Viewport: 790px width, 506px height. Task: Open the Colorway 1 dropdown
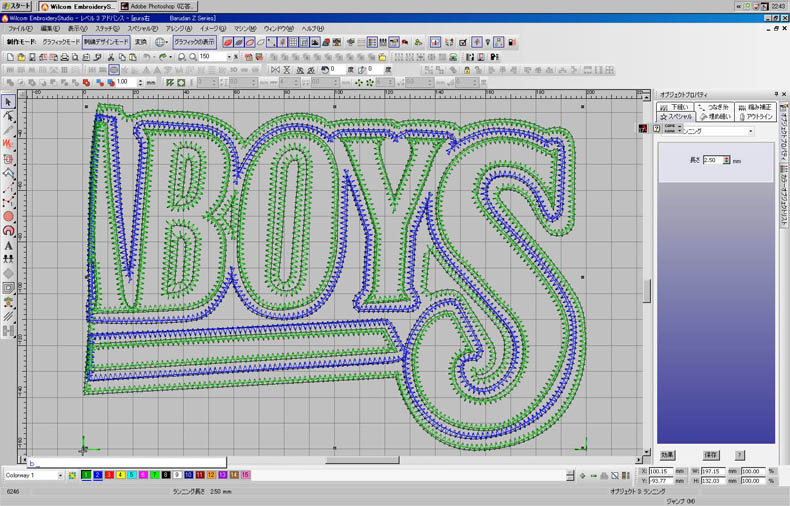click(x=60, y=476)
